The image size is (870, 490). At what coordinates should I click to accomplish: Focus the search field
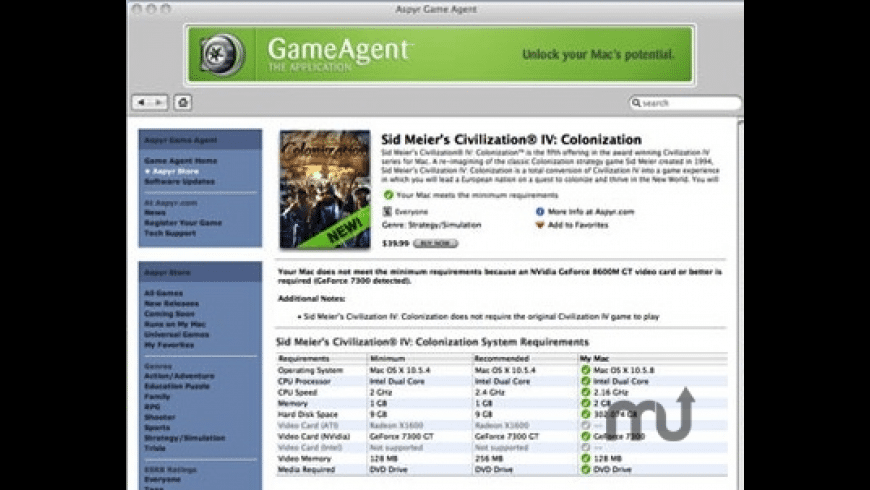tap(685, 103)
